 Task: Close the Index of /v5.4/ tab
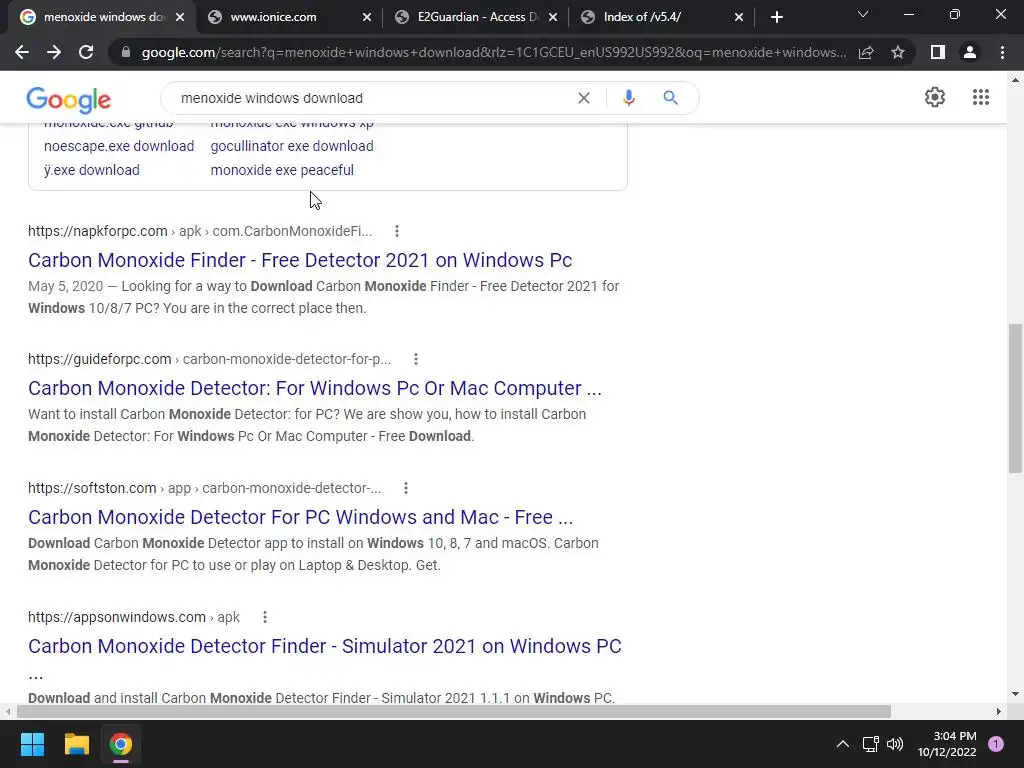click(x=739, y=17)
